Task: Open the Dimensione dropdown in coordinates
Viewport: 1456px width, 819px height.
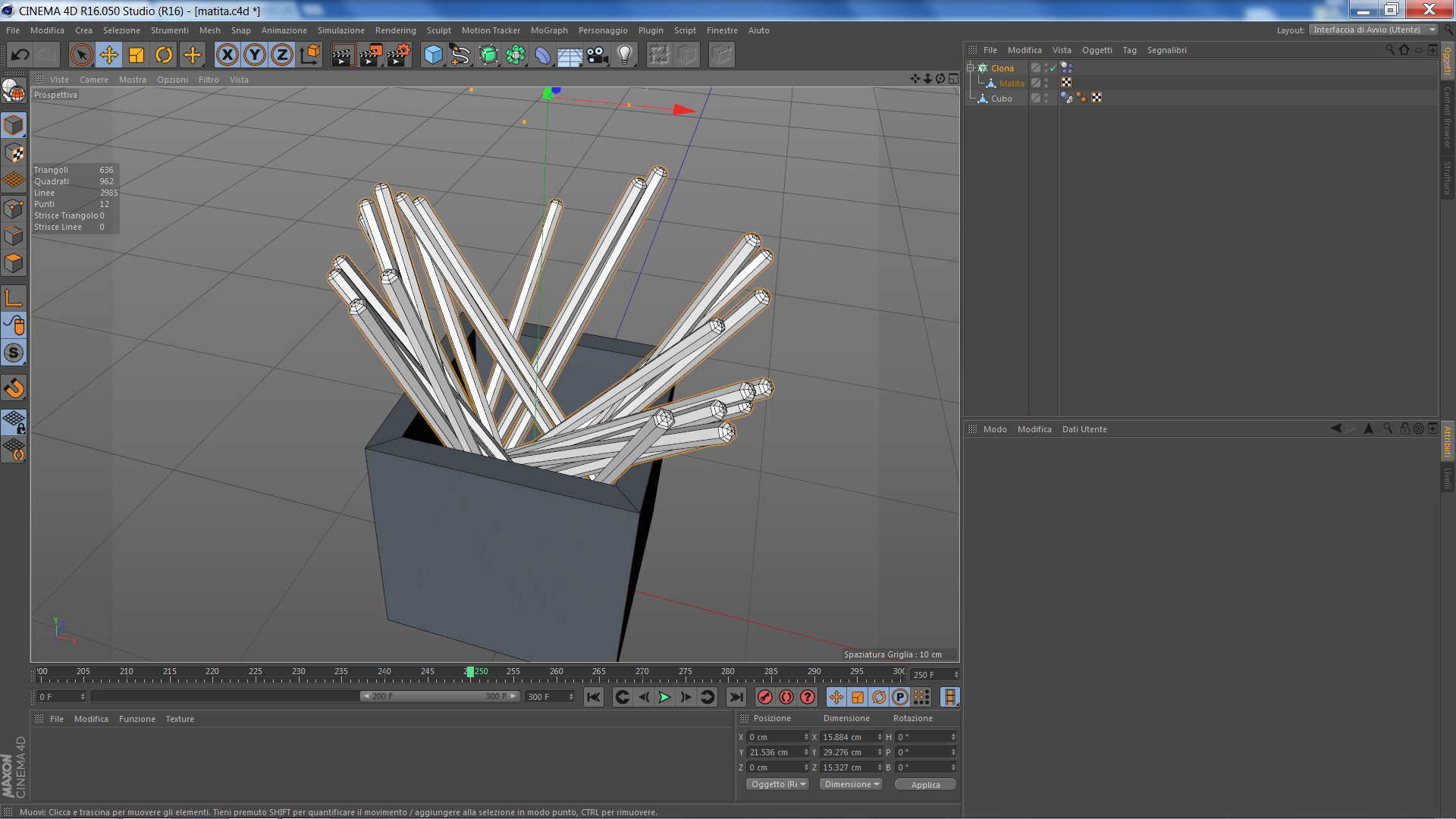Action: click(x=851, y=784)
